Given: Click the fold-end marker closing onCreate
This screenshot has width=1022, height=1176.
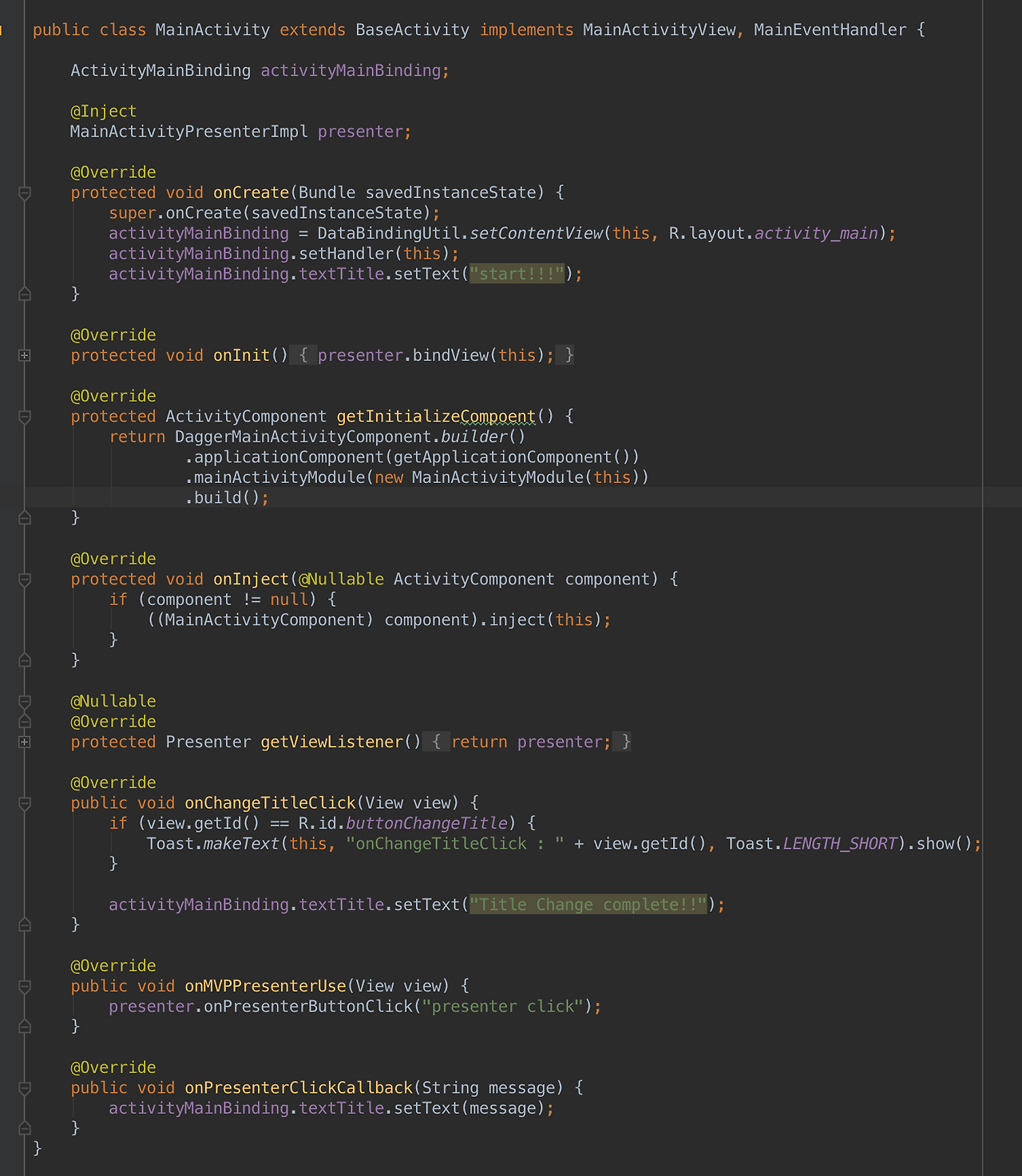Looking at the screenshot, I should coord(25,294).
